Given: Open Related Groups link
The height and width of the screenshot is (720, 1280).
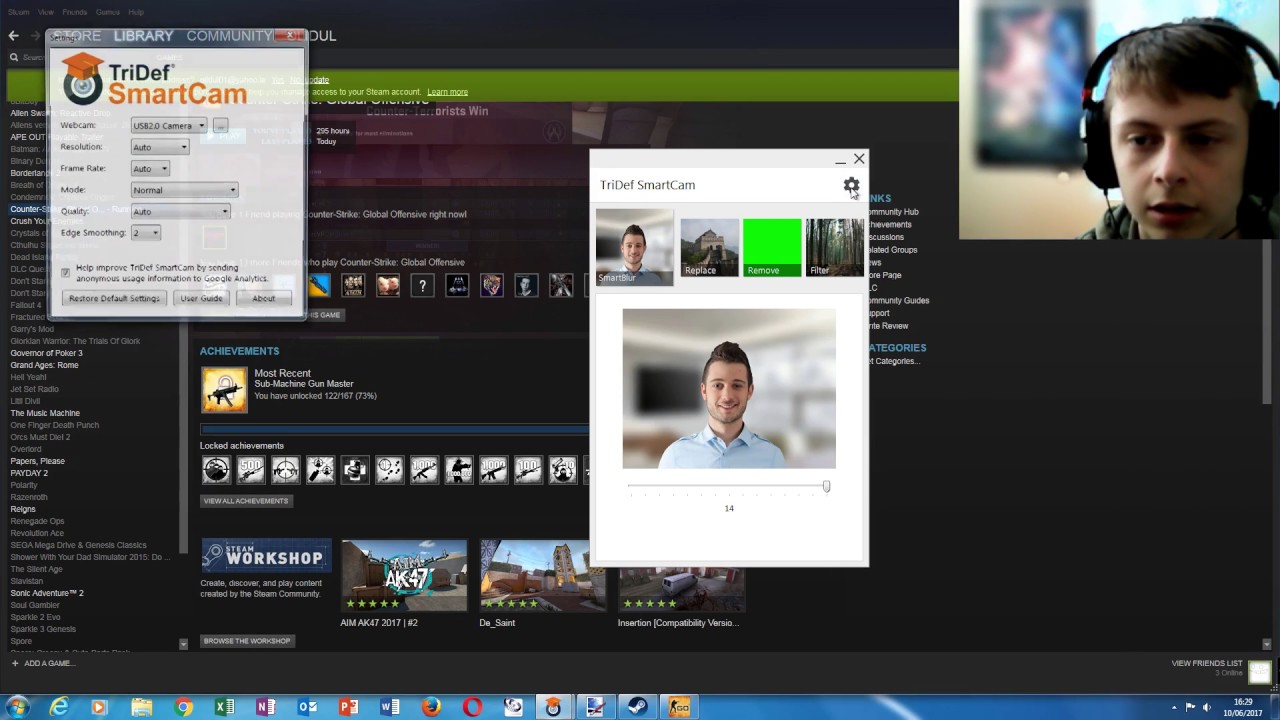Looking at the screenshot, I should coord(891,250).
